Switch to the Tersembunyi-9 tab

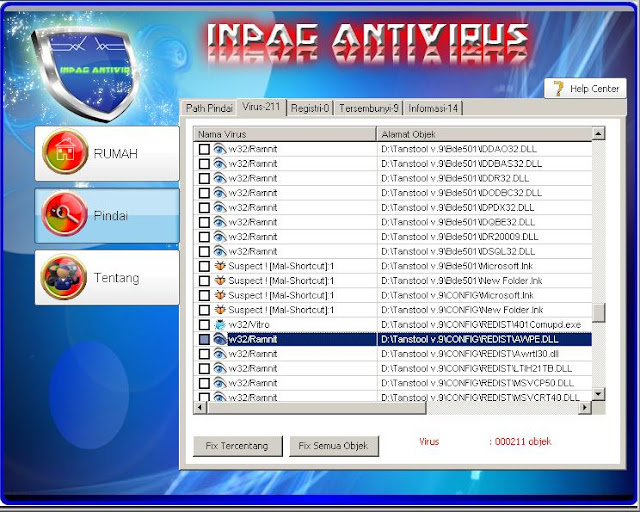pos(369,108)
